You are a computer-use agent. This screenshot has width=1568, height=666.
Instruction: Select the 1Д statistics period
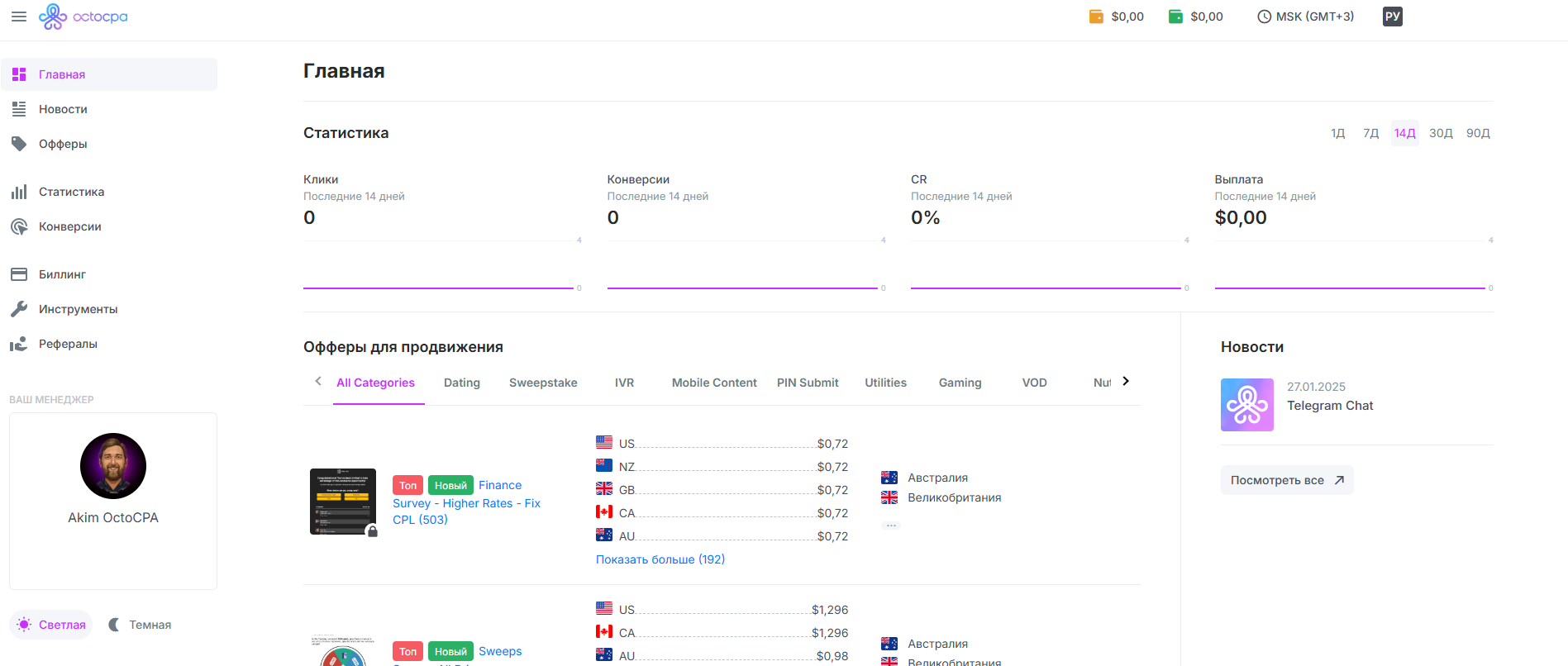pyautogui.click(x=1338, y=133)
